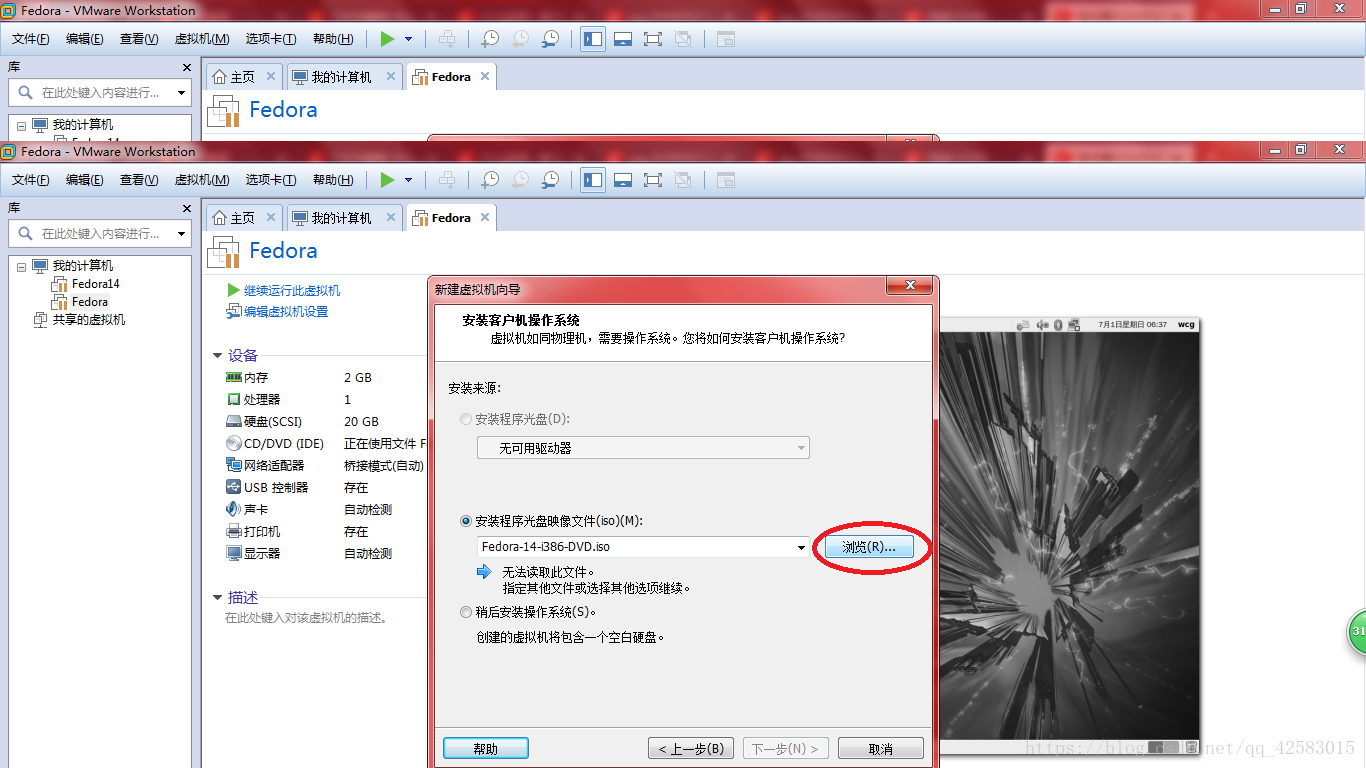
Task: Click full screen icon in background window toolbar
Action: click(653, 39)
